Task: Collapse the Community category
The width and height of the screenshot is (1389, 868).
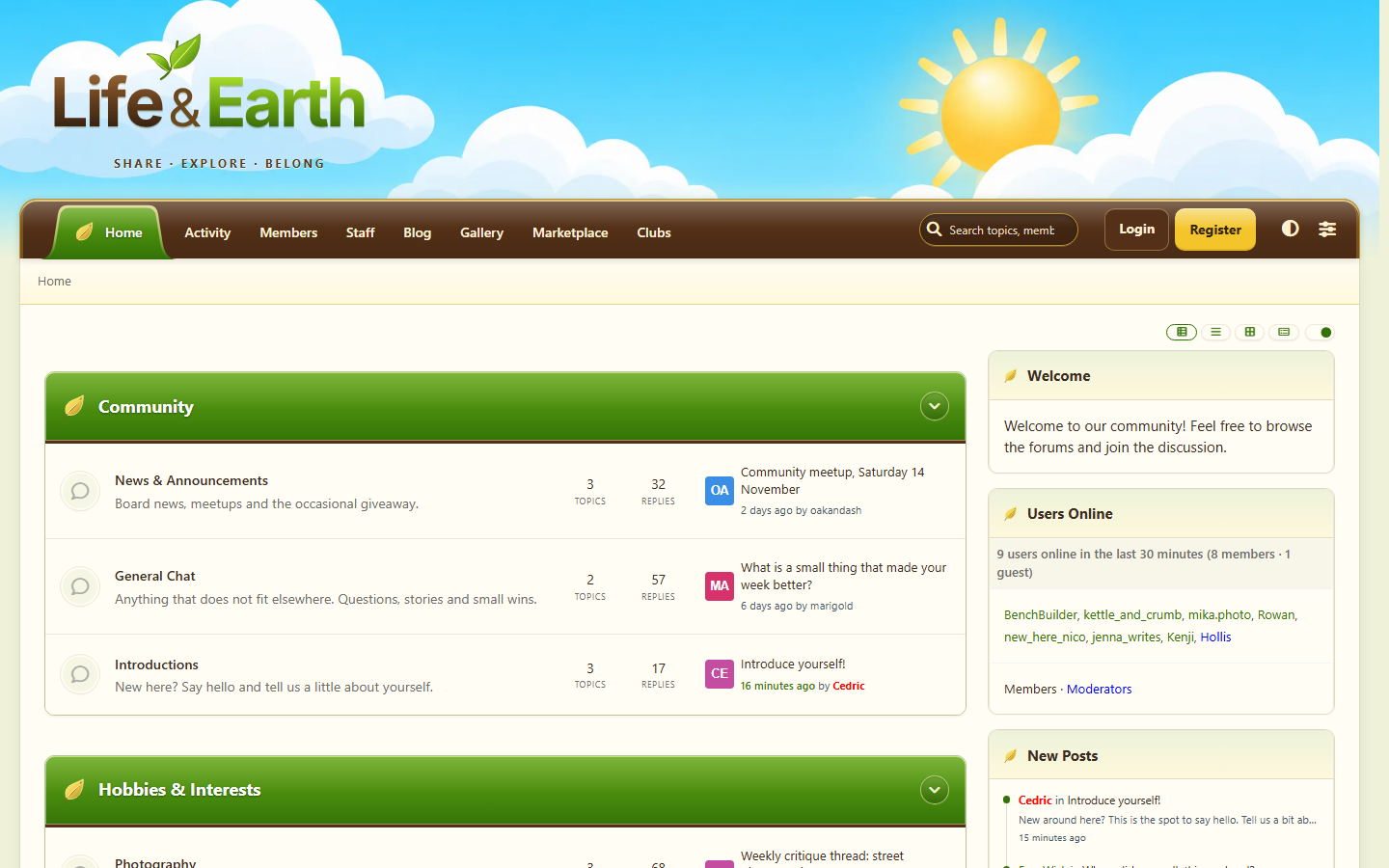Action: tap(934, 406)
